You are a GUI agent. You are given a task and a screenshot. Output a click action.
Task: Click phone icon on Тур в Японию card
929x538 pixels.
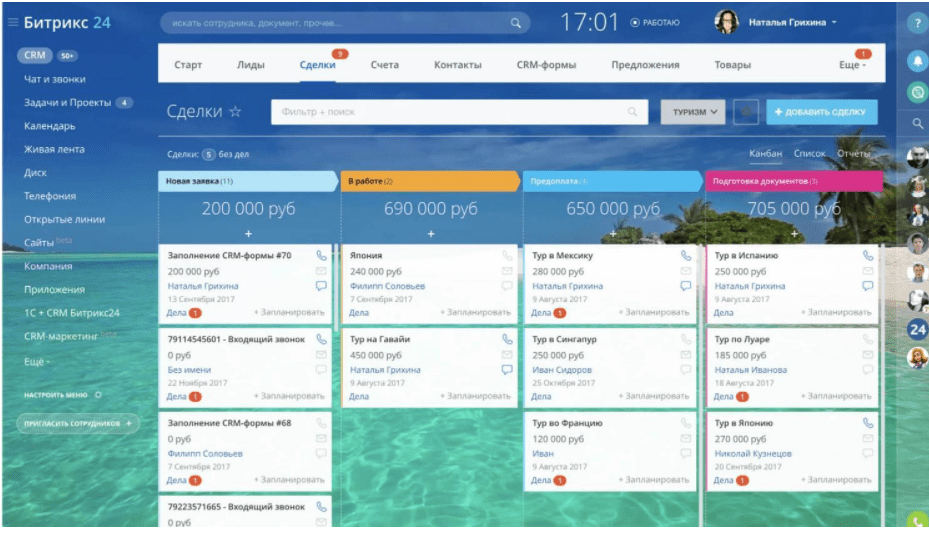867,423
